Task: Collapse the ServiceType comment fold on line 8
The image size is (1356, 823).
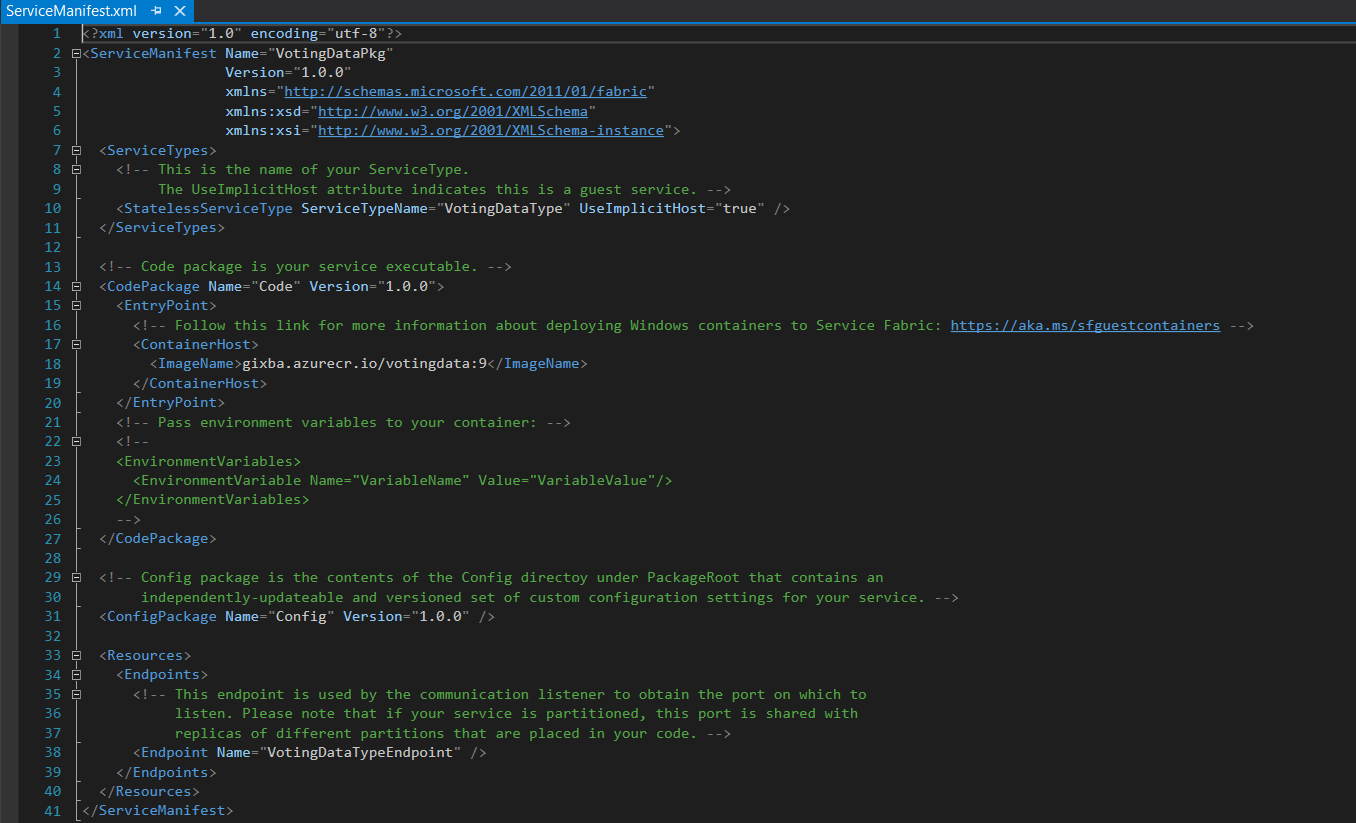Action: pyautogui.click(x=77, y=169)
